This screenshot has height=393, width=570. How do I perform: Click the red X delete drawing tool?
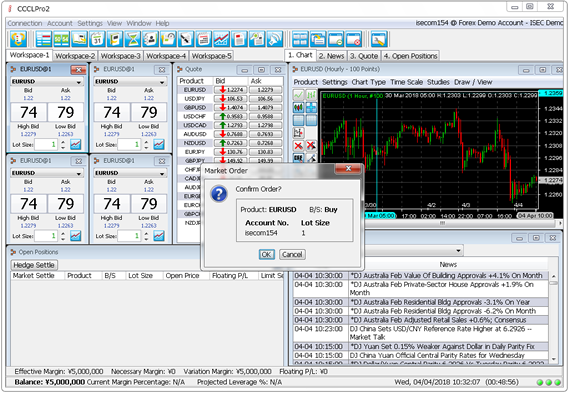click(298, 145)
